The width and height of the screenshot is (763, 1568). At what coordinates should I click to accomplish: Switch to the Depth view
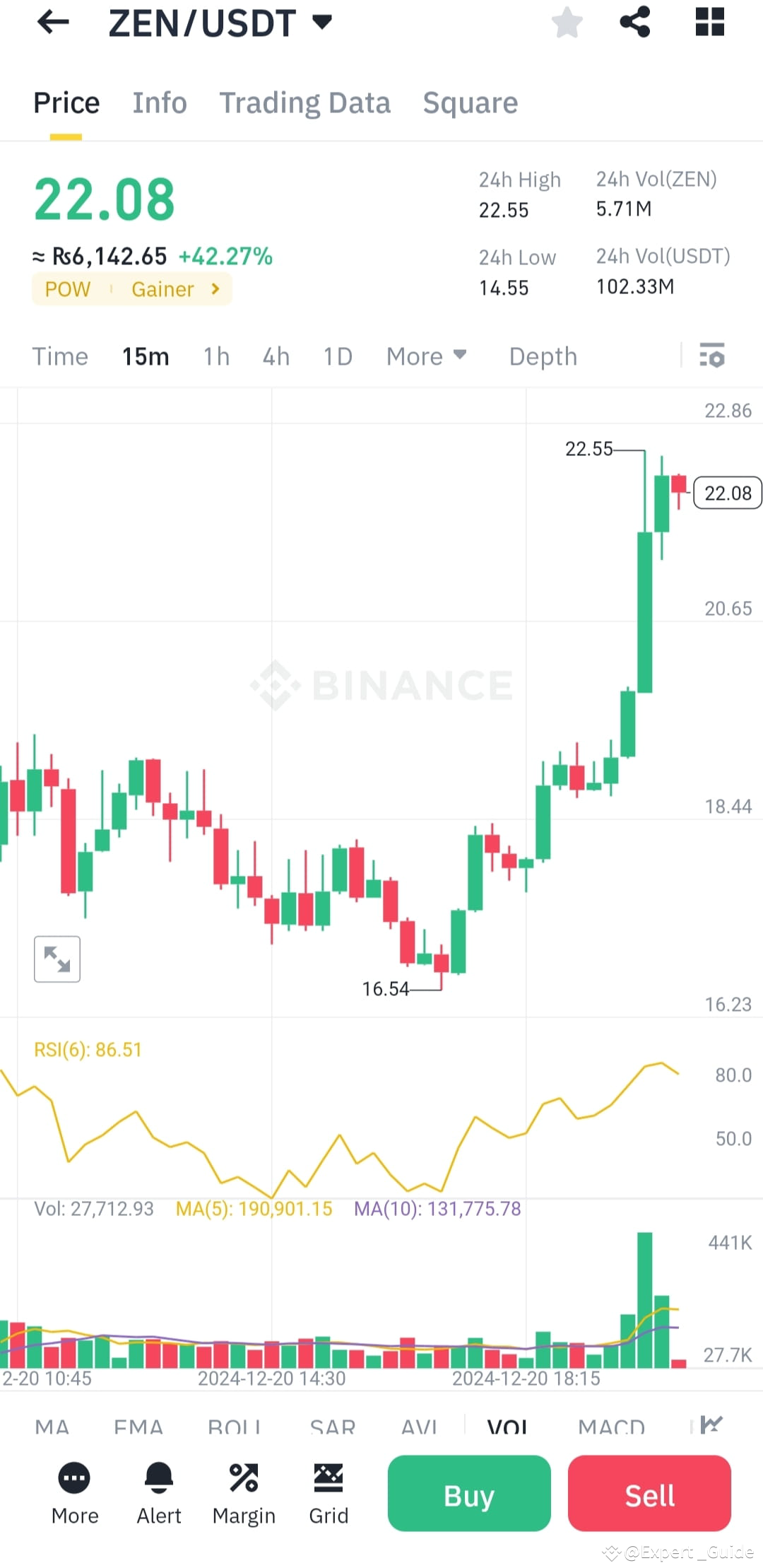coord(543,357)
